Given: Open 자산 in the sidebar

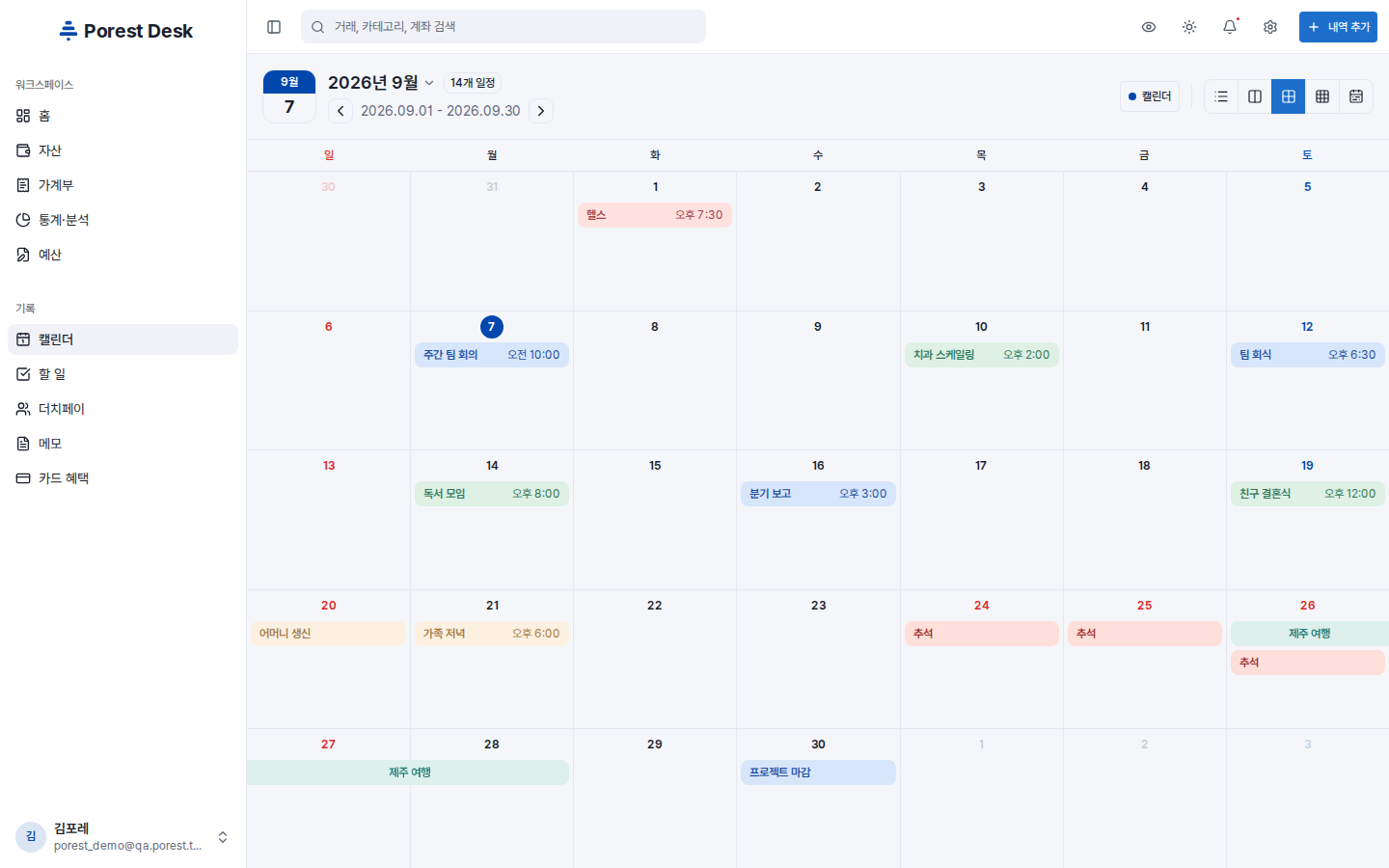Looking at the screenshot, I should point(123,150).
